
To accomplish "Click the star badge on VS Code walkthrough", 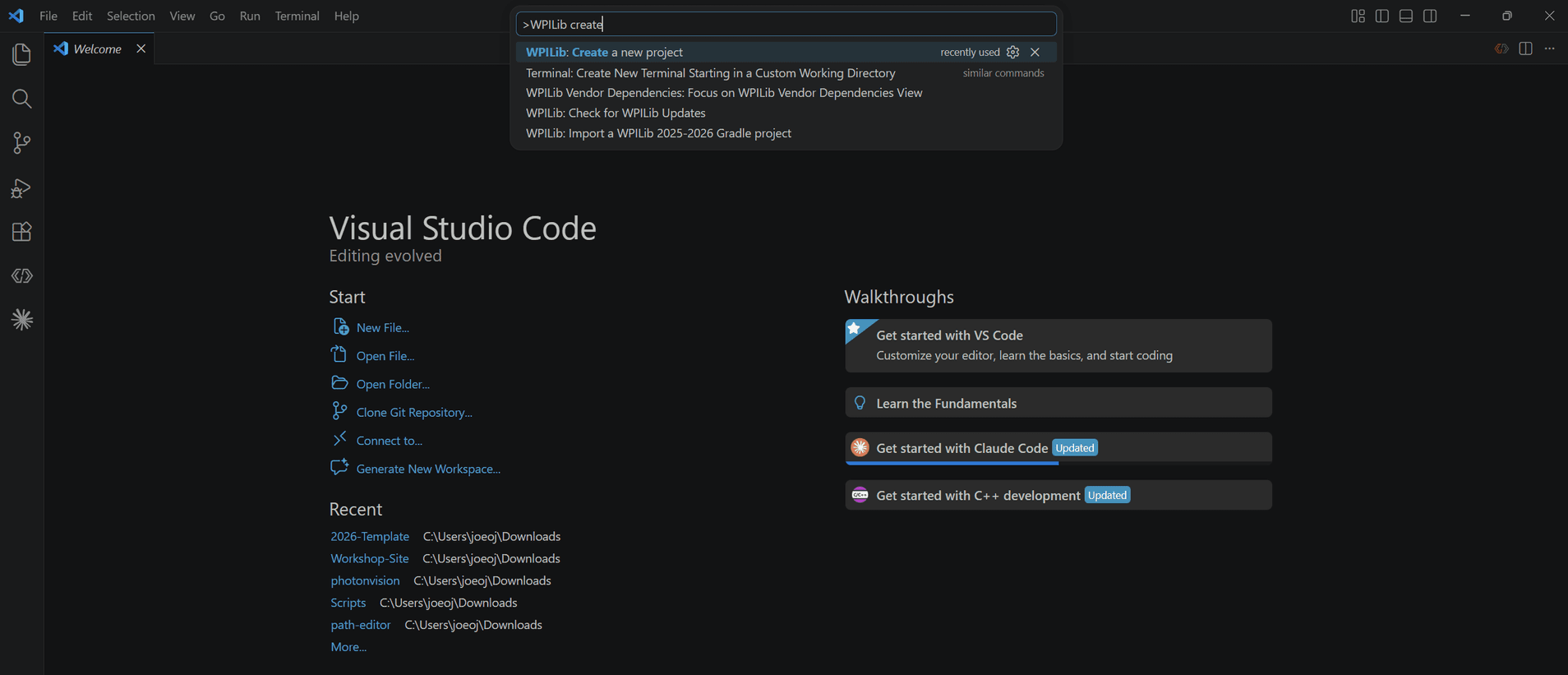I will coord(855,329).
